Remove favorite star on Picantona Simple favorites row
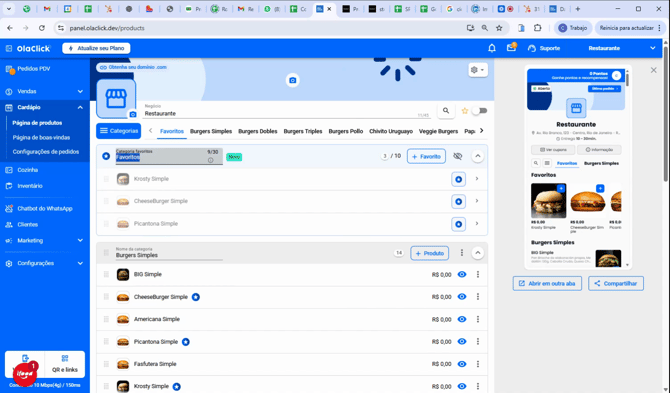This screenshot has height=393, width=670. [x=458, y=224]
